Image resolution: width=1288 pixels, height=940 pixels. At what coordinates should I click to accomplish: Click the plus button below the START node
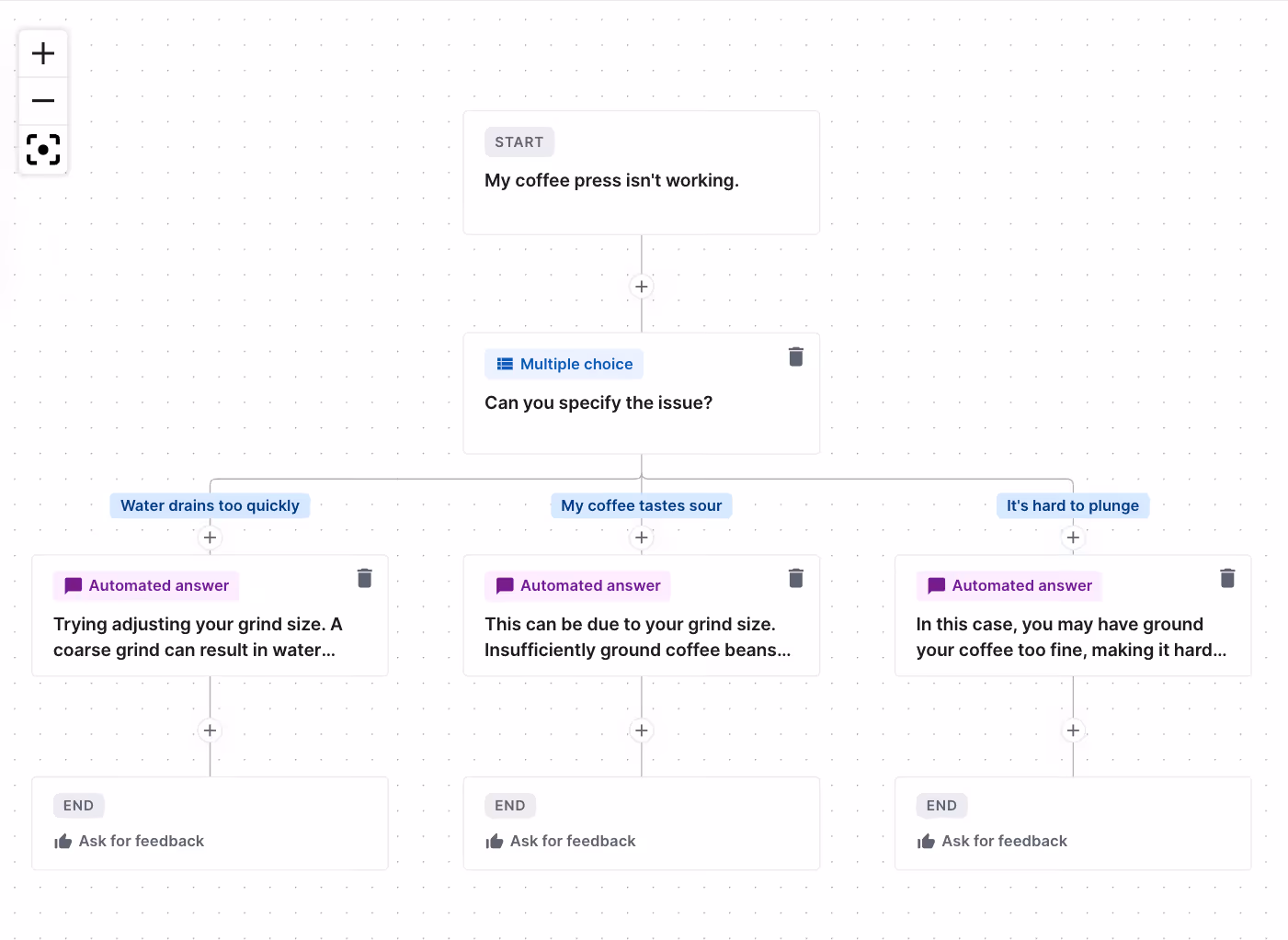tap(641, 286)
